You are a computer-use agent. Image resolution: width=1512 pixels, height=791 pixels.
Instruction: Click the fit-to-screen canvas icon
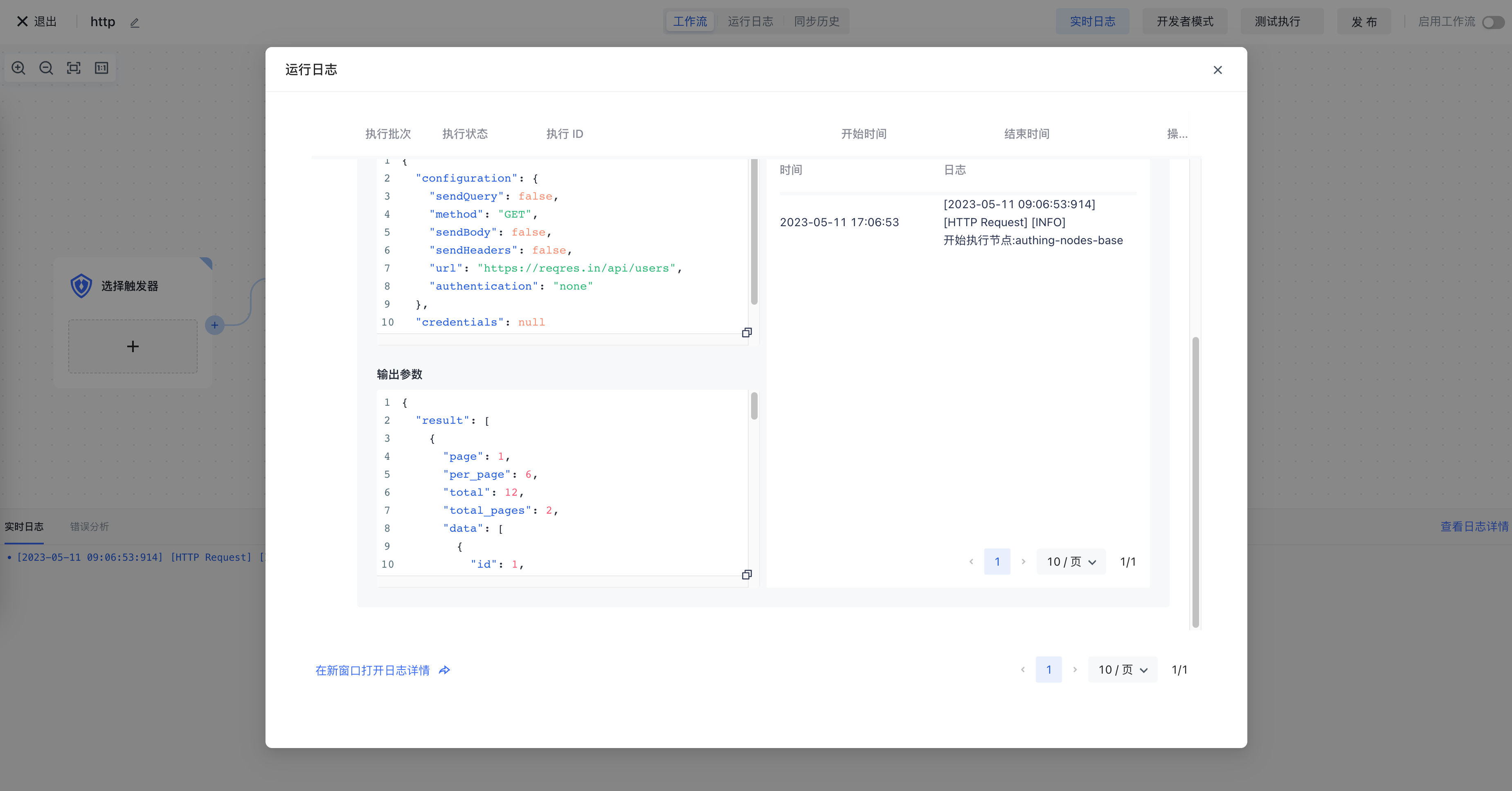pos(73,68)
